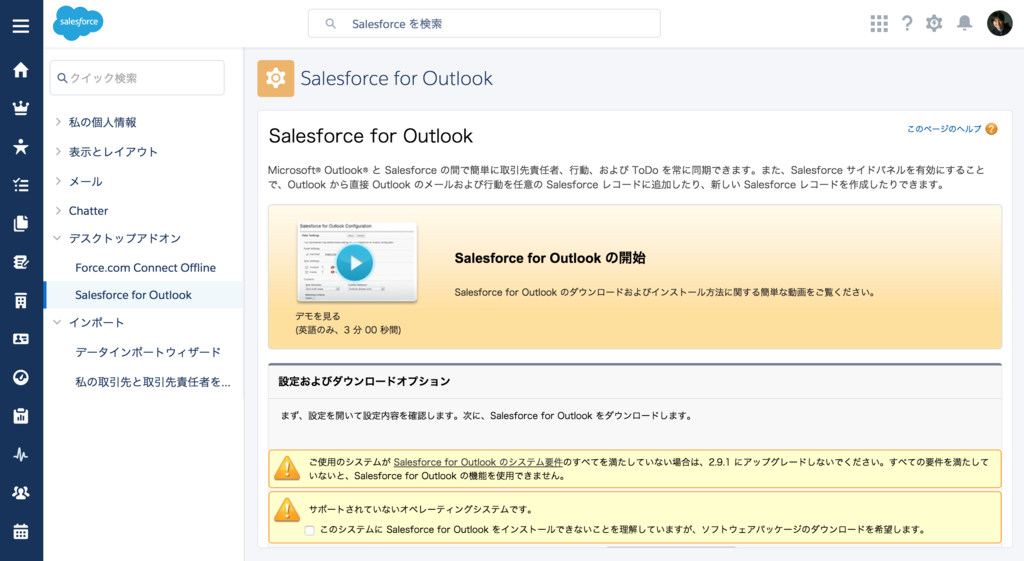Expand Chatter section
The width and height of the screenshot is (1024, 561).
(58, 210)
